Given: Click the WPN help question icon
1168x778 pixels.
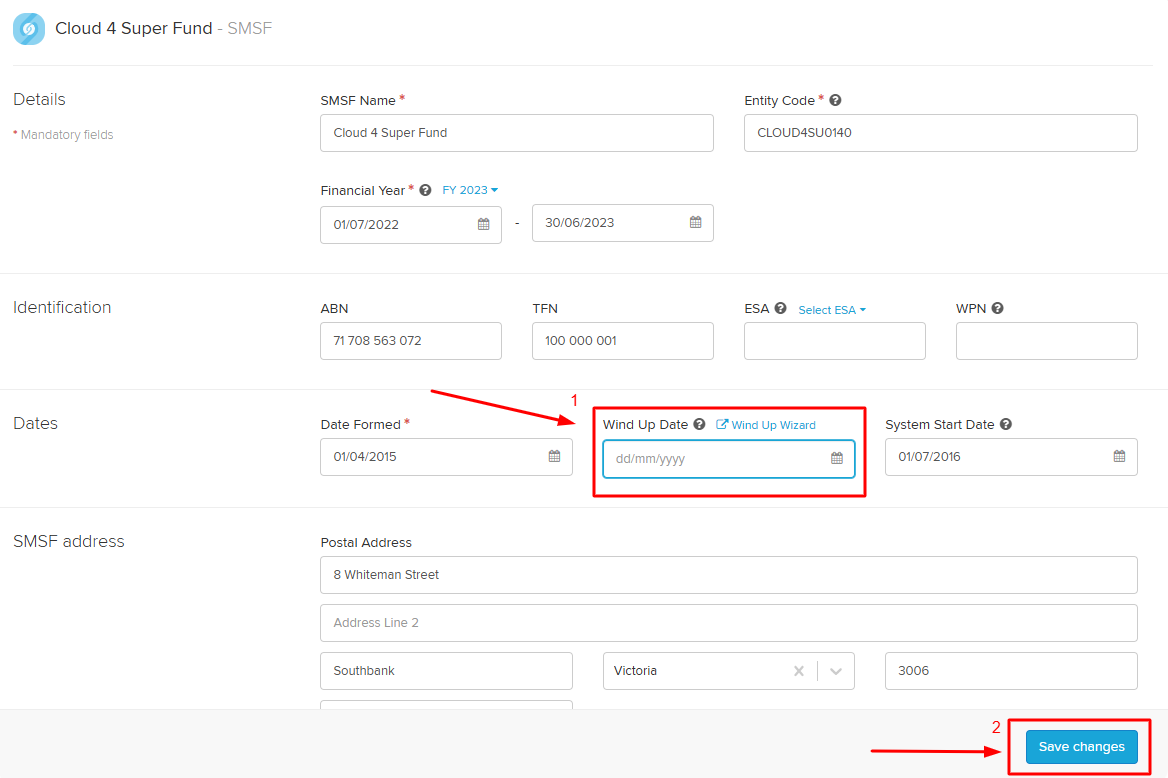Looking at the screenshot, I should coord(997,309).
